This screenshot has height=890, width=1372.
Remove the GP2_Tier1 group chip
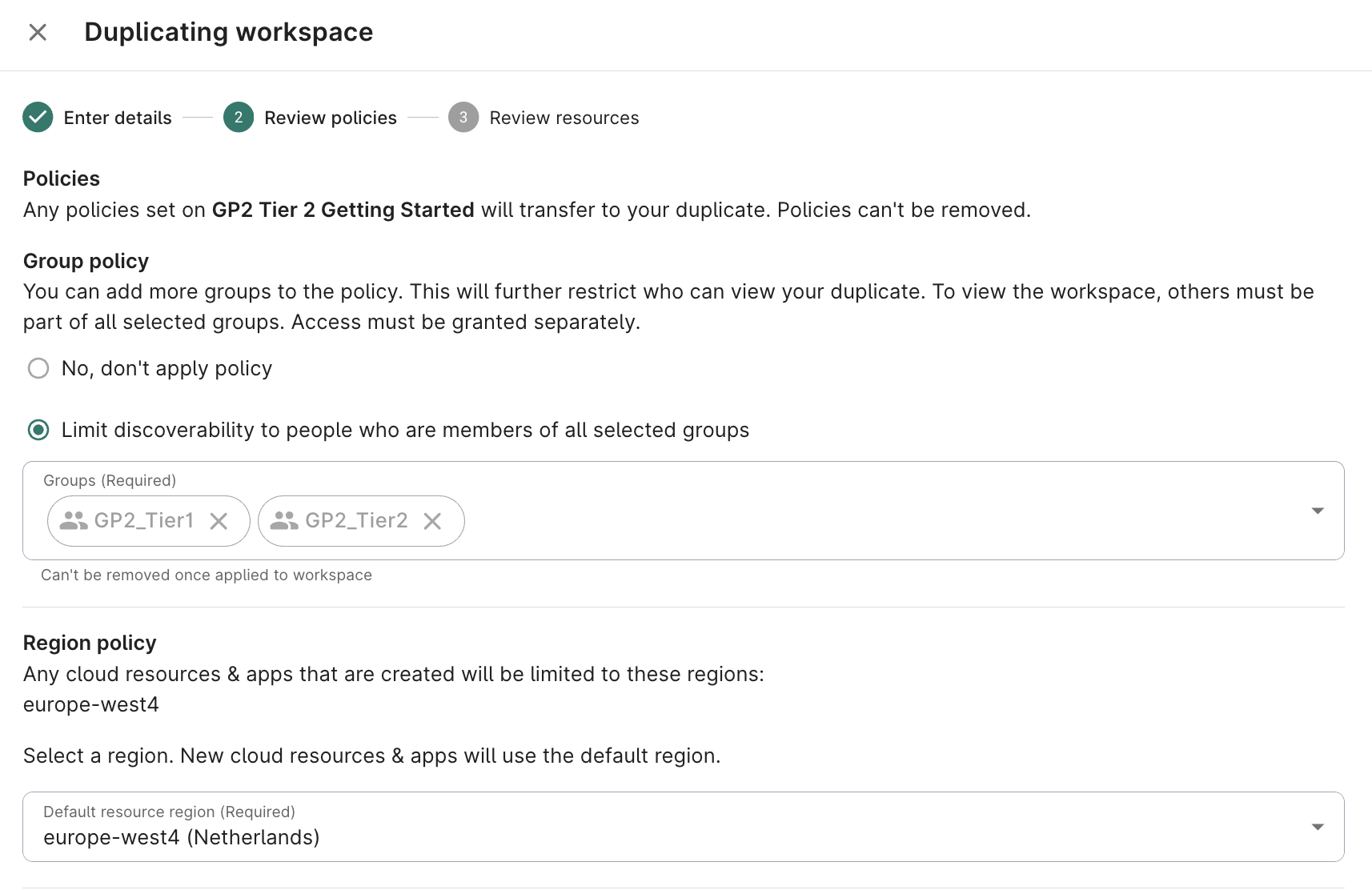[x=219, y=521]
